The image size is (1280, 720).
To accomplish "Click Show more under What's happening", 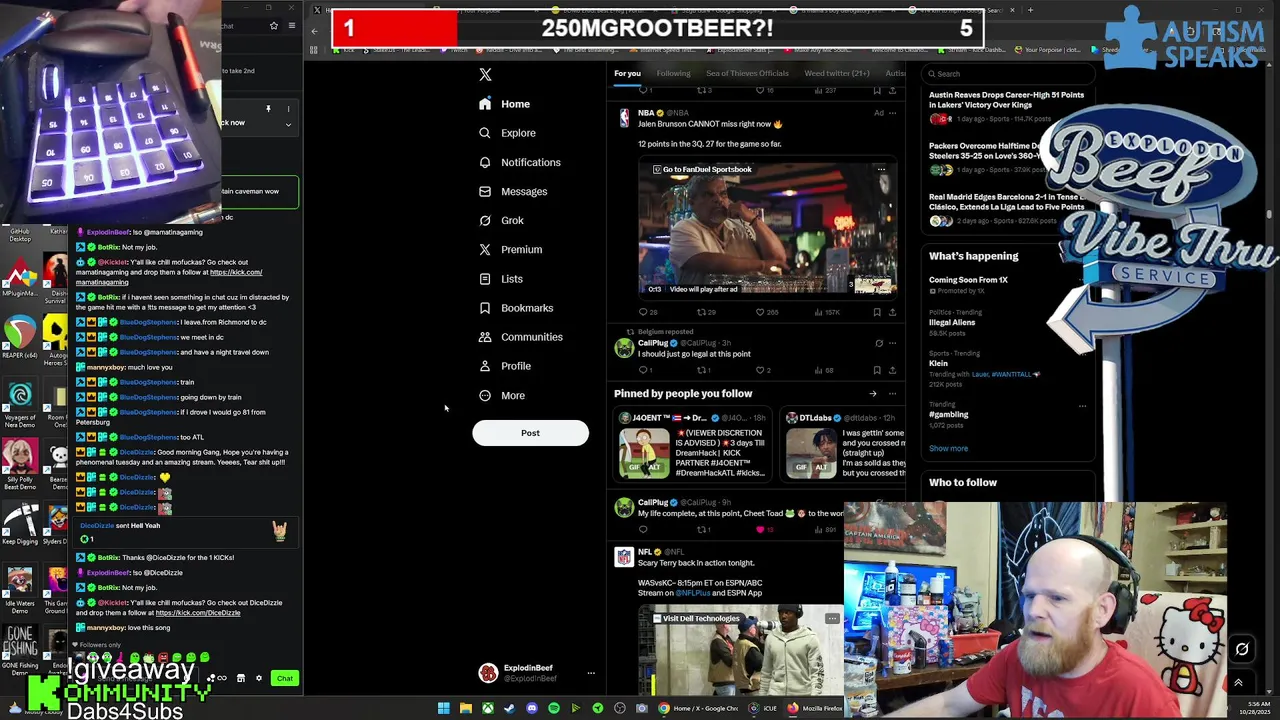I will point(948,448).
